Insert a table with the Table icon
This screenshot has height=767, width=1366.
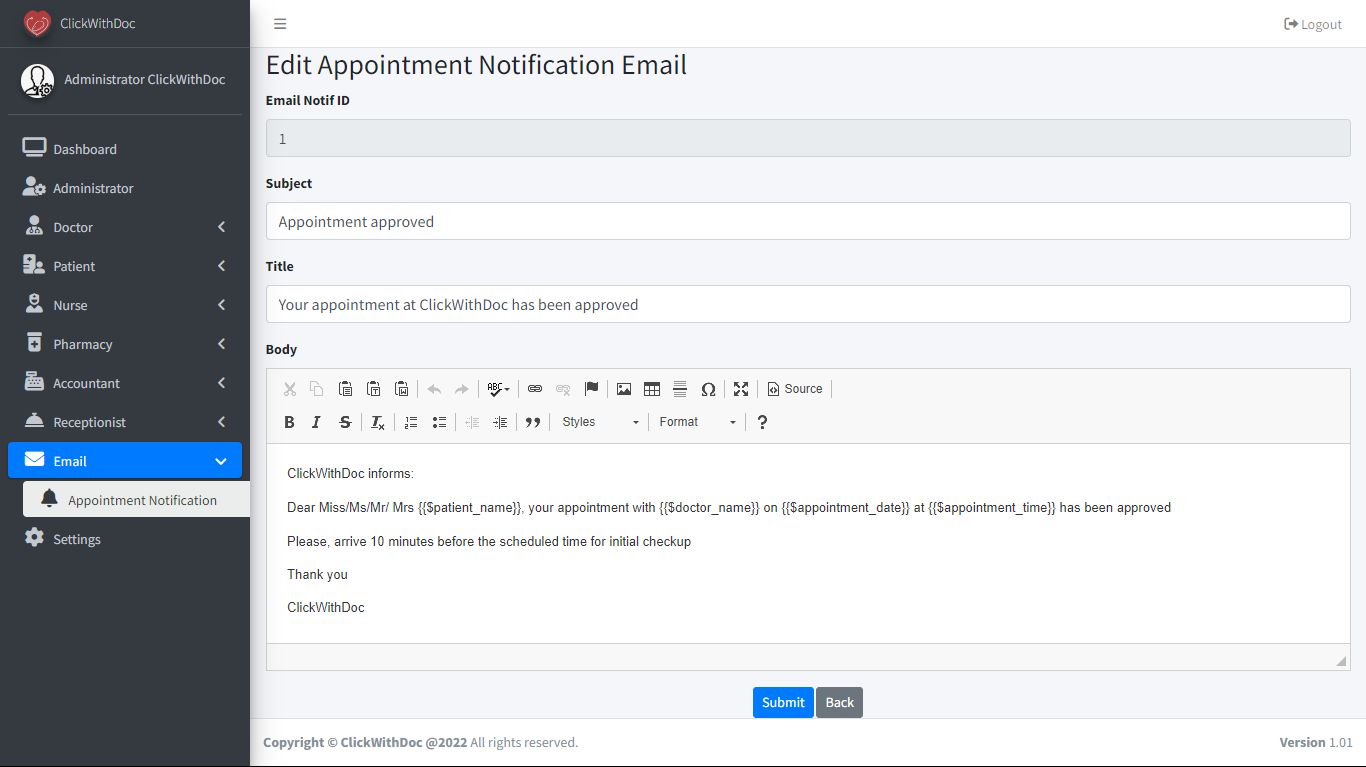(652, 389)
